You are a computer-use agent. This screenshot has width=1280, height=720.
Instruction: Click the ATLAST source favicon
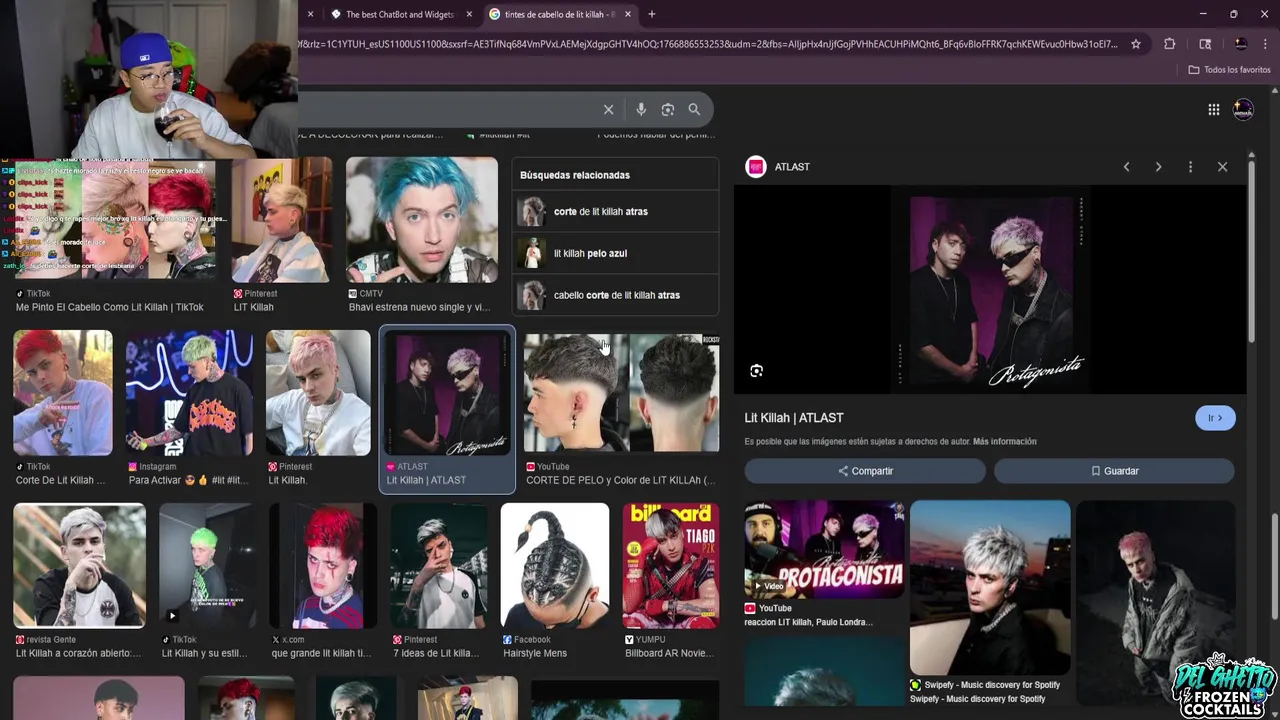click(755, 167)
